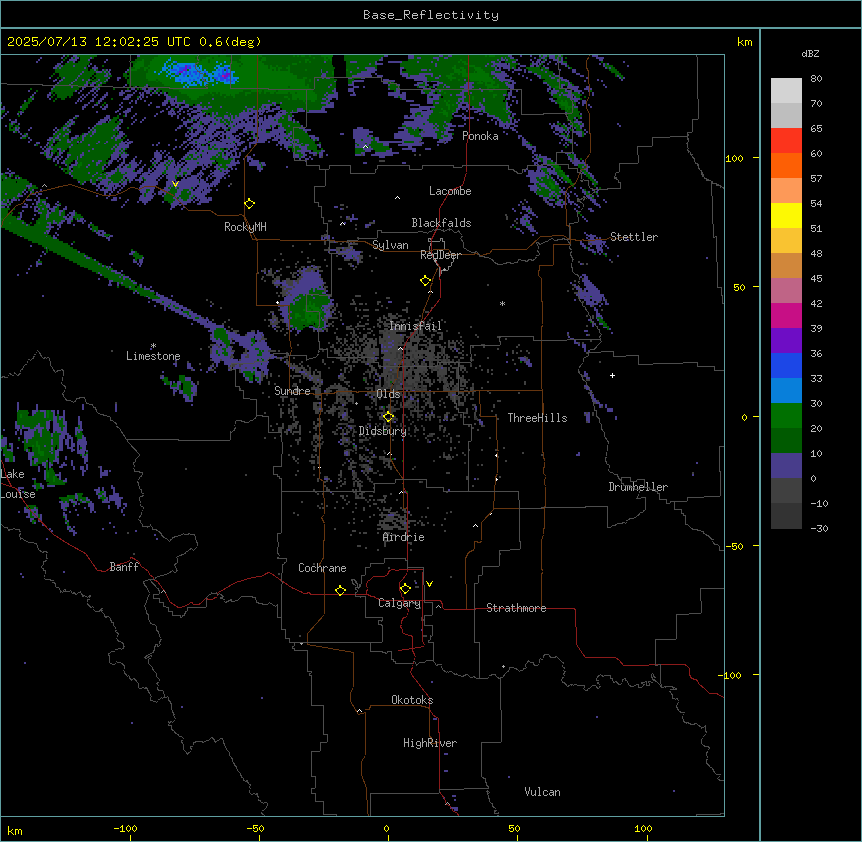Click the 80 value on the dBZ scale
Image resolution: width=862 pixels, height=842 pixels.
[816, 79]
